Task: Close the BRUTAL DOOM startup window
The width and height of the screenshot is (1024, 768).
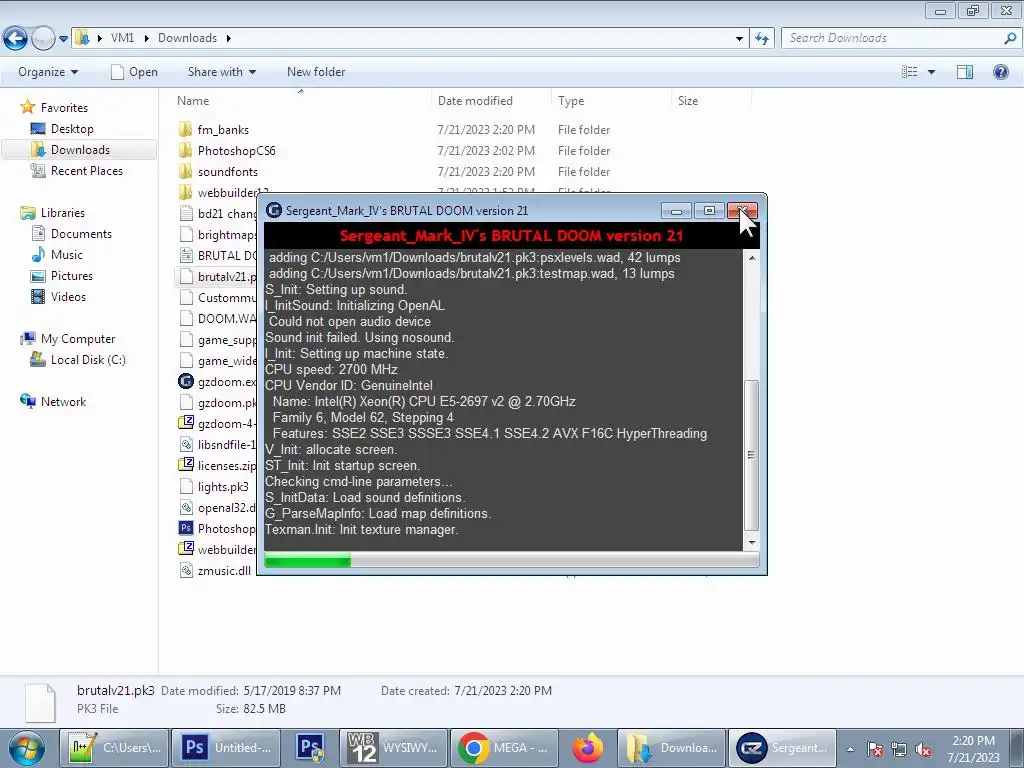Action: pyautogui.click(x=743, y=210)
